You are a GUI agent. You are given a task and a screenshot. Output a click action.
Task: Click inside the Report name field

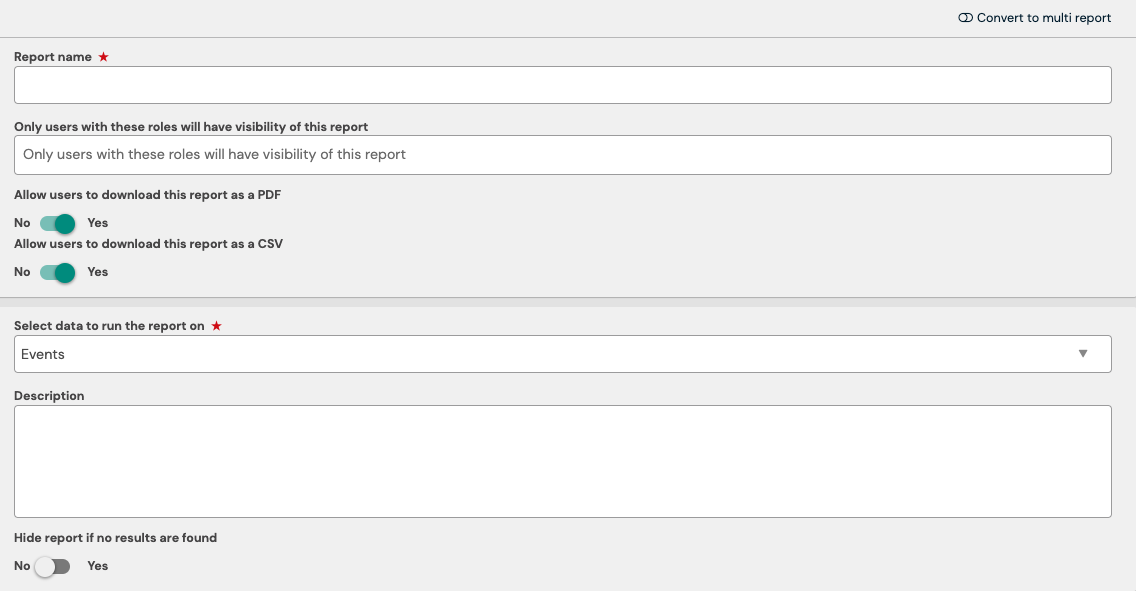click(x=562, y=85)
